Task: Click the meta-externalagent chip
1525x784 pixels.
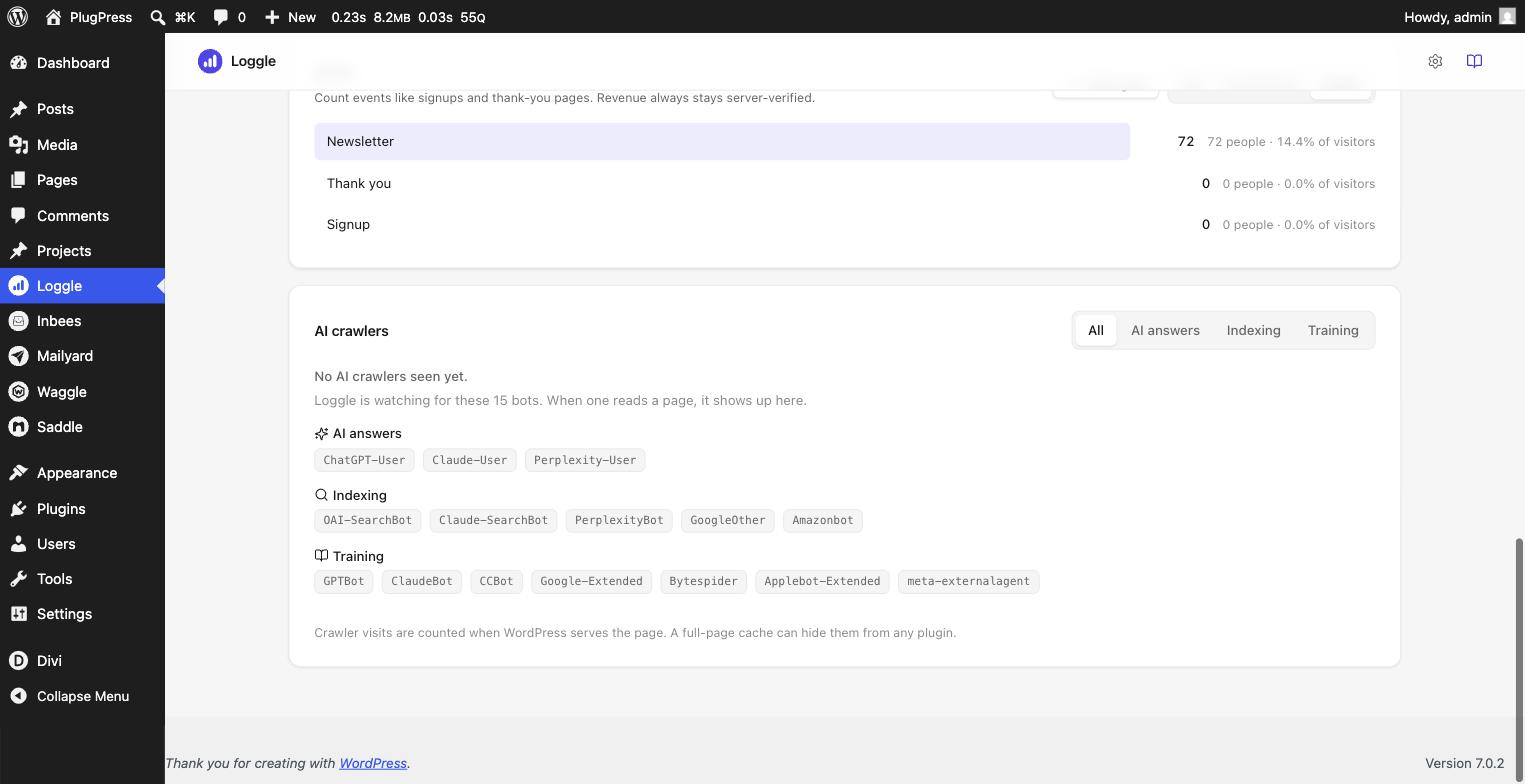Action: pos(968,581)
